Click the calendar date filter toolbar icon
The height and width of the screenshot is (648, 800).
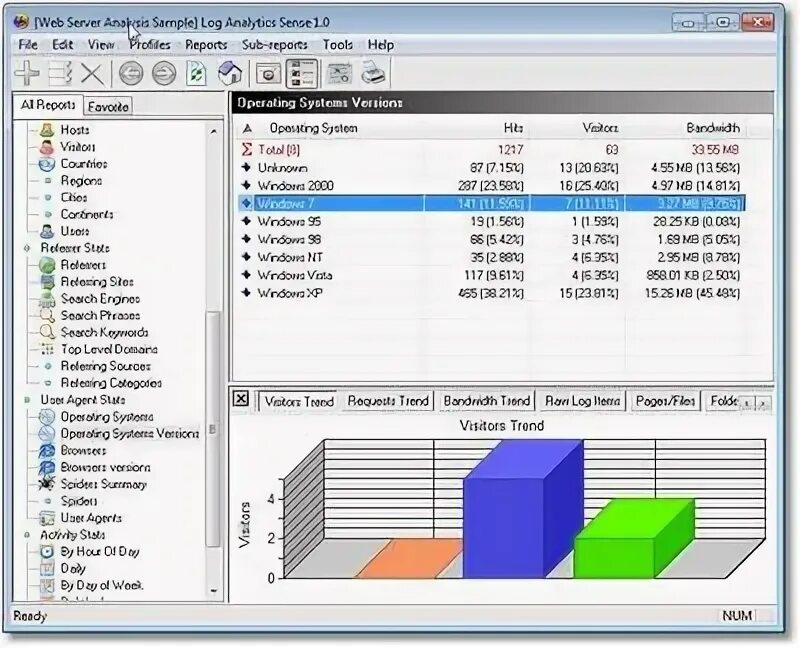[268, 74]
